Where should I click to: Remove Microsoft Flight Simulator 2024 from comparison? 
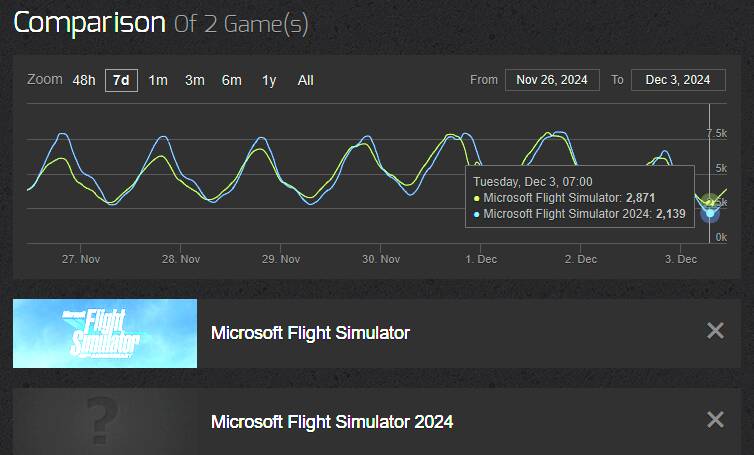pos(715,420)
